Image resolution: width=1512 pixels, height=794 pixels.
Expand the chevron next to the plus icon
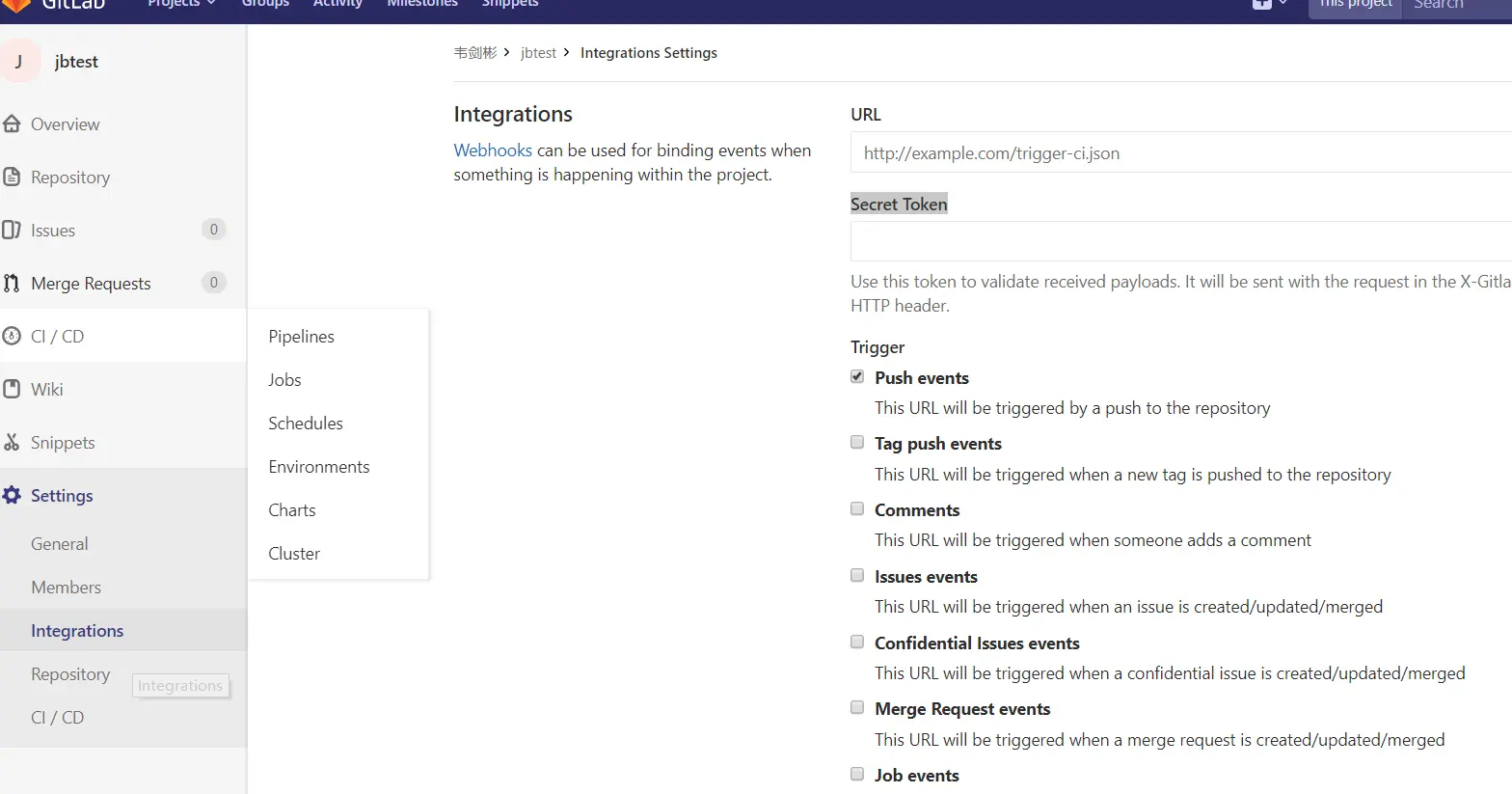pos(1282,4)
